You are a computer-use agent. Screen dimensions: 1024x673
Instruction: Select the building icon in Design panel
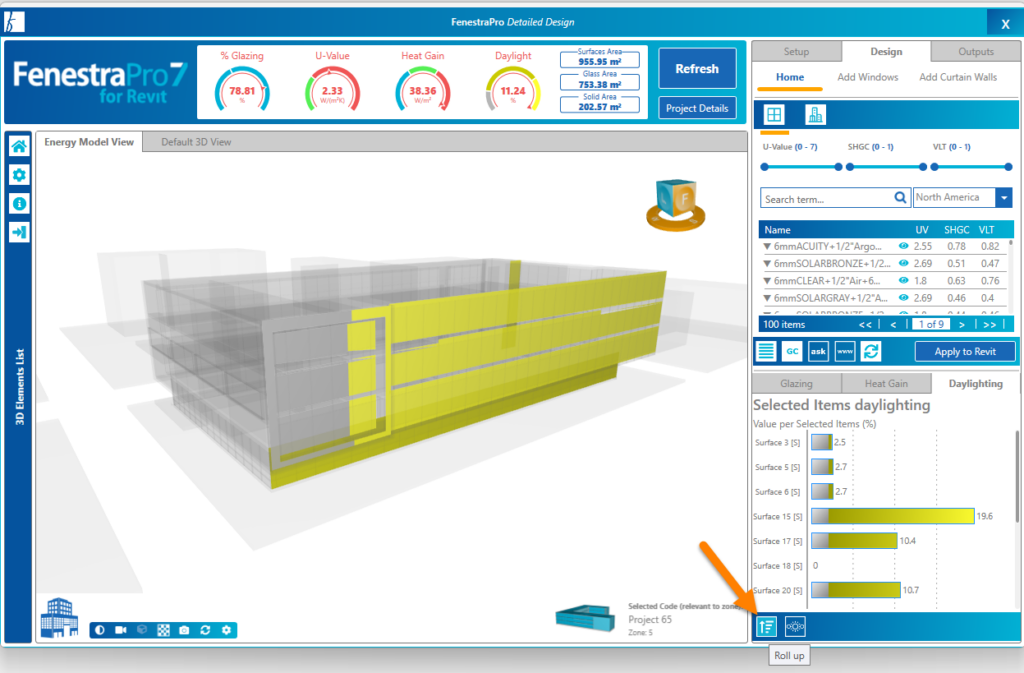[x=815, y=115]
